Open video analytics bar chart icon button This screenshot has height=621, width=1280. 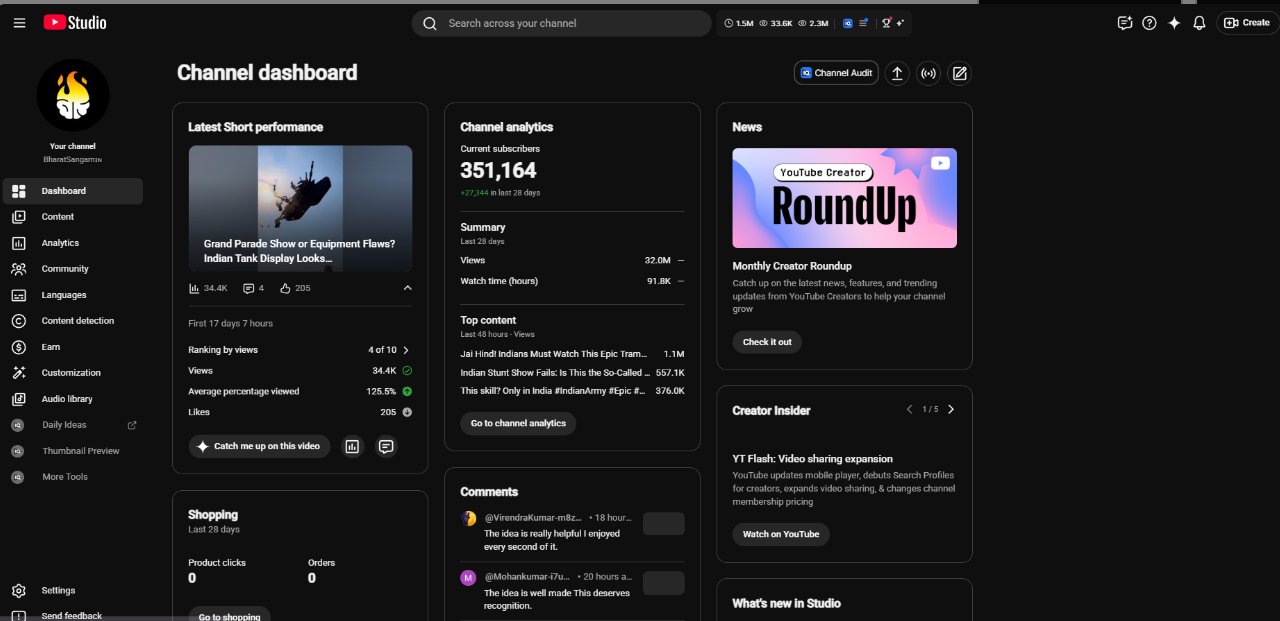[352, 446]
